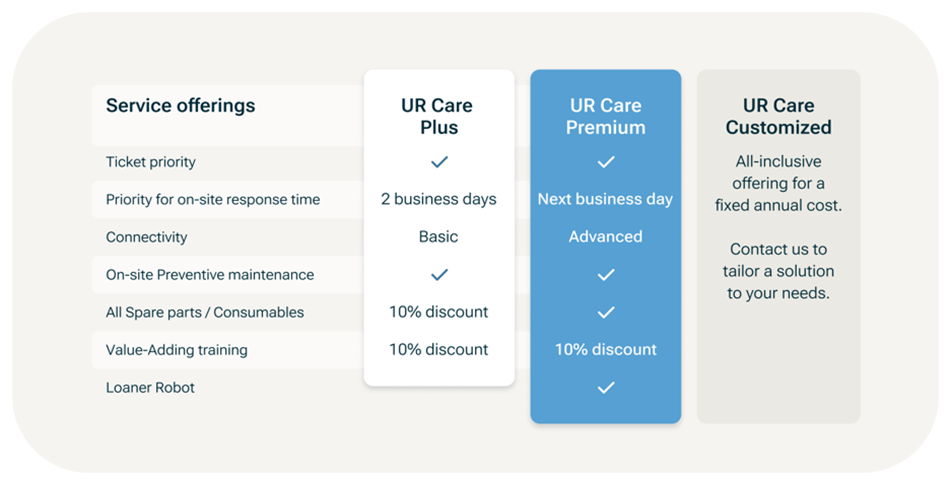Image resolution: width=950 pixels, height=484 pixels.
Task: Click Premium Value-Adding training 10% discount
Action: click(x=606, y=350)
